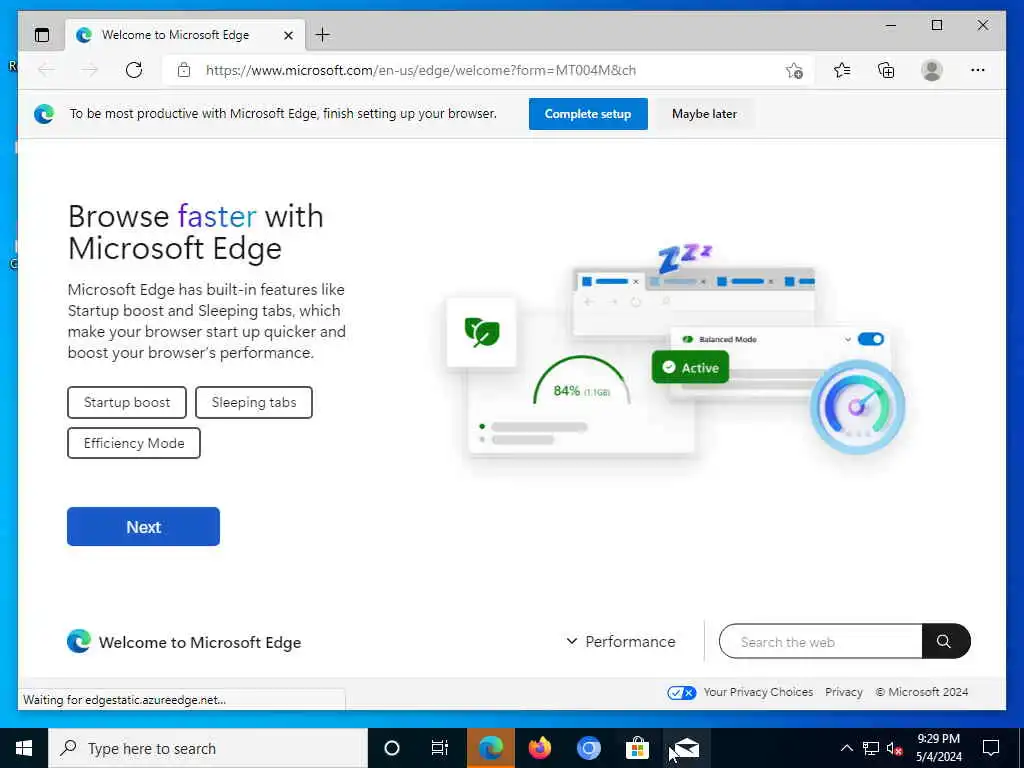Expand the Performance dropdown

620,641
